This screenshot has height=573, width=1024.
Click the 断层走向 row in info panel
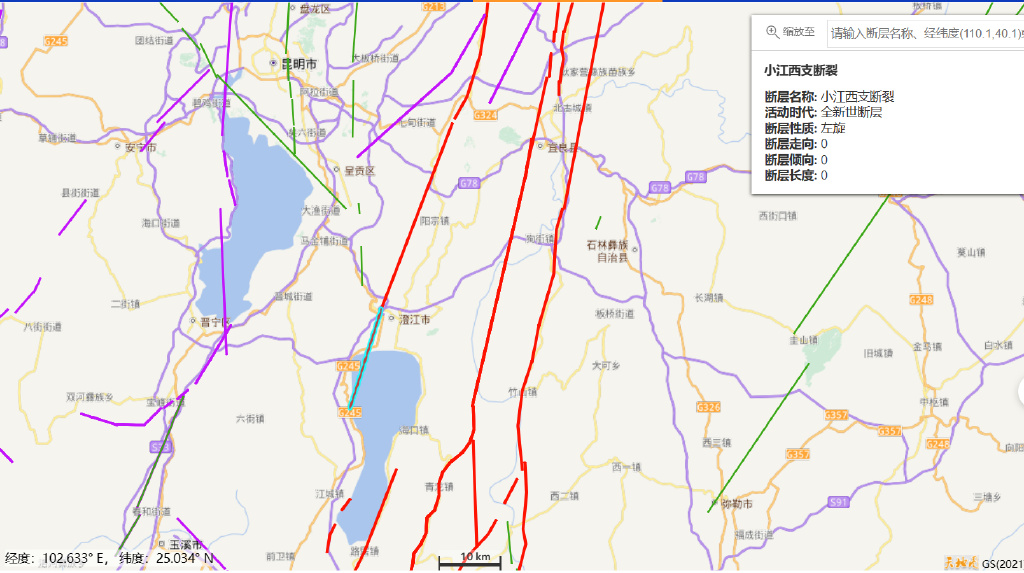click(x=796, y=144)
